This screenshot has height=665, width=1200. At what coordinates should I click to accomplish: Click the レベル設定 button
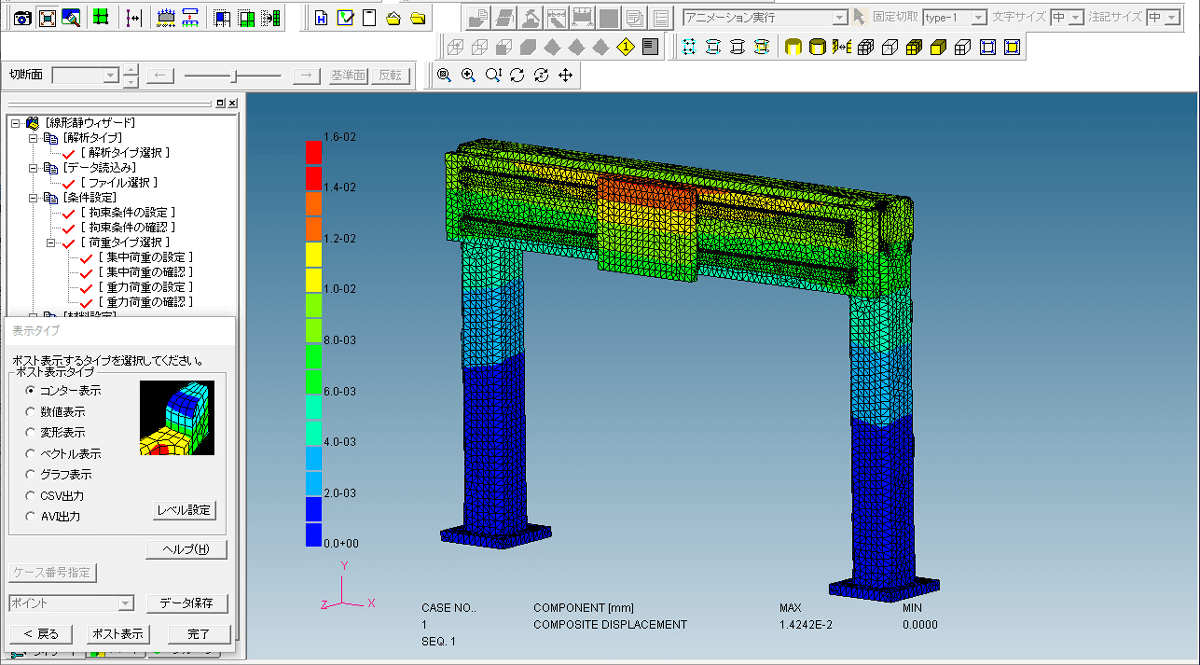[x=185, y=510]
